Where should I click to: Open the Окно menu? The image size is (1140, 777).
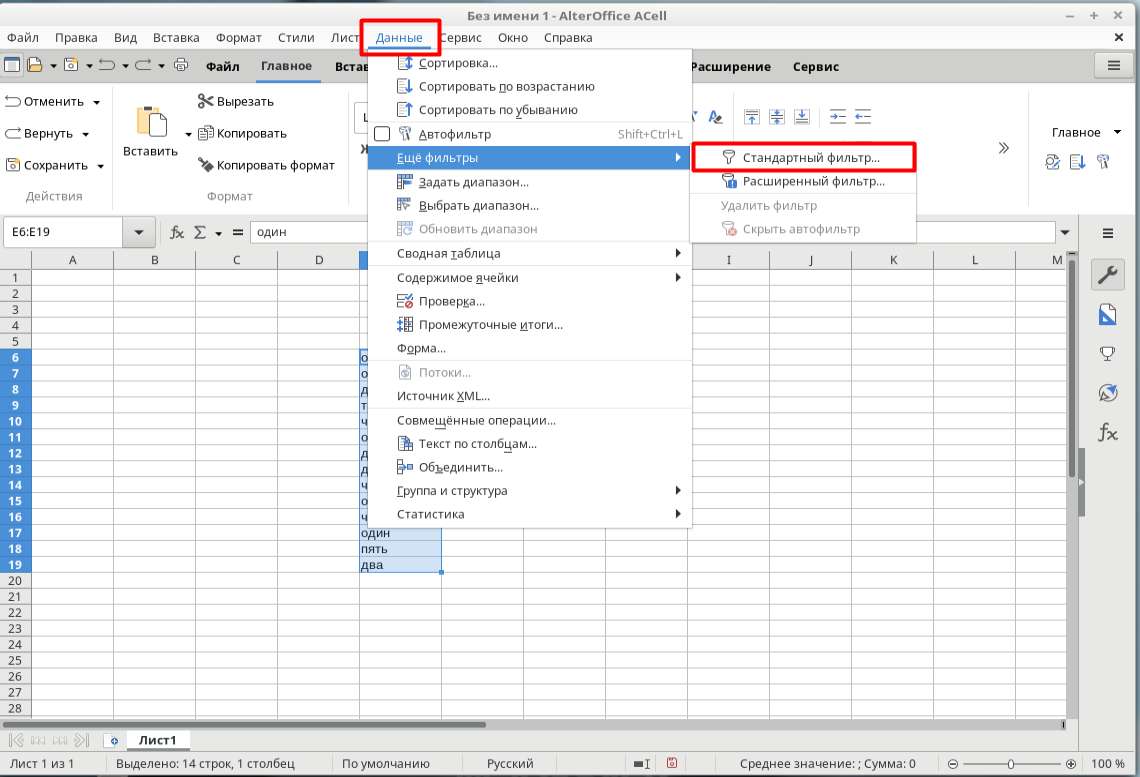[x=513, y=38]
